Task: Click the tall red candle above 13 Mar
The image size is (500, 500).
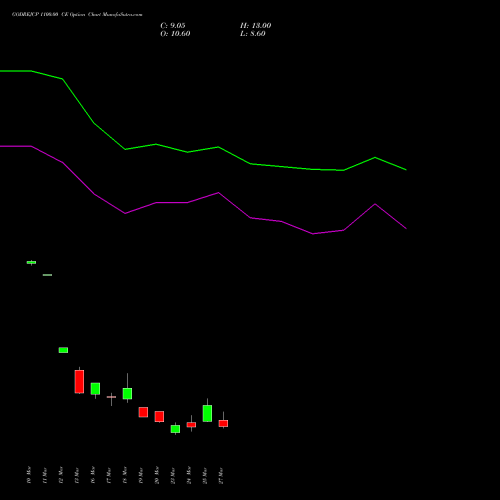Action: [79, 381]
